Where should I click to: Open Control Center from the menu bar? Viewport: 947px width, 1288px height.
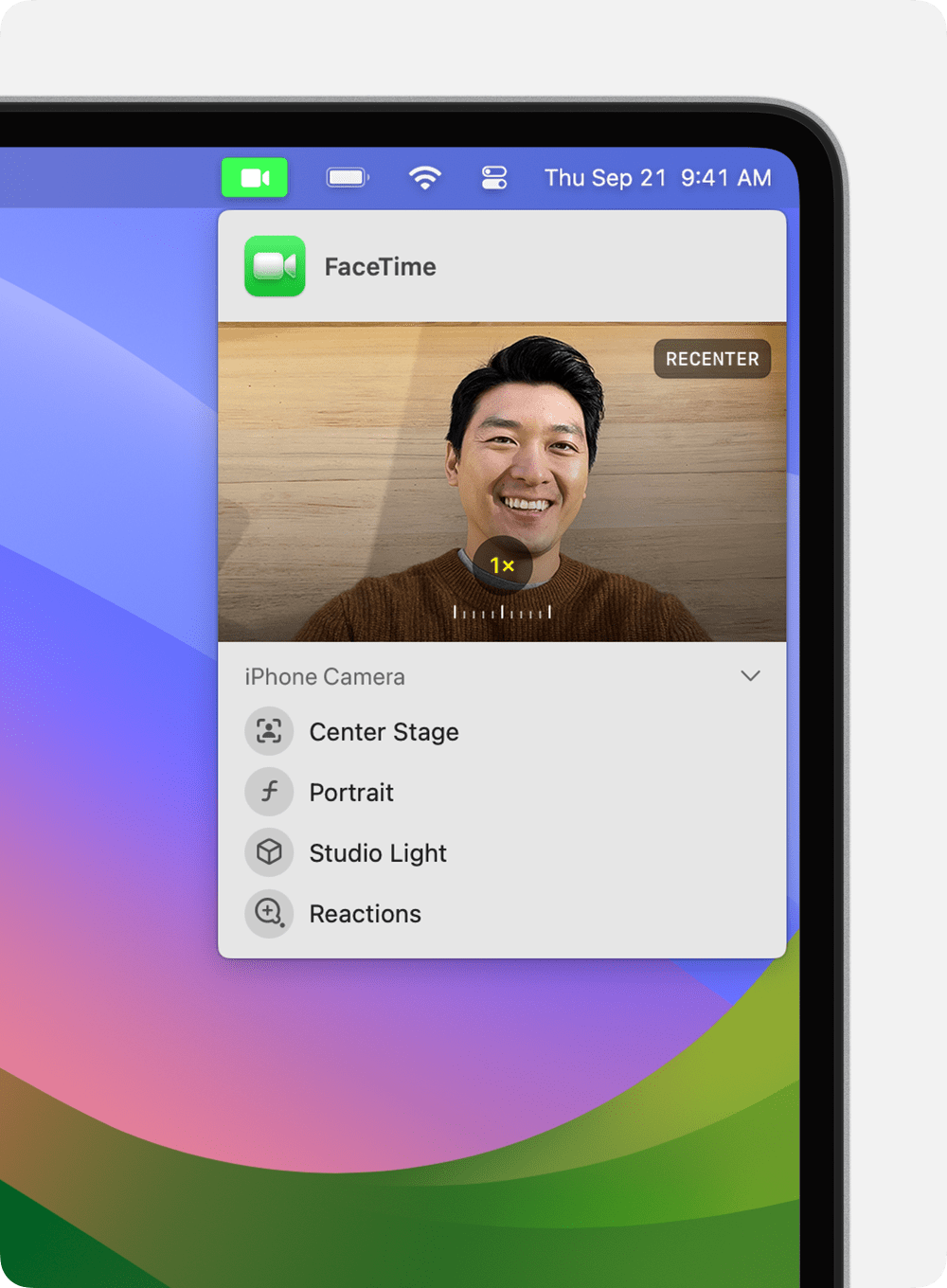click(x=496, y=177)
